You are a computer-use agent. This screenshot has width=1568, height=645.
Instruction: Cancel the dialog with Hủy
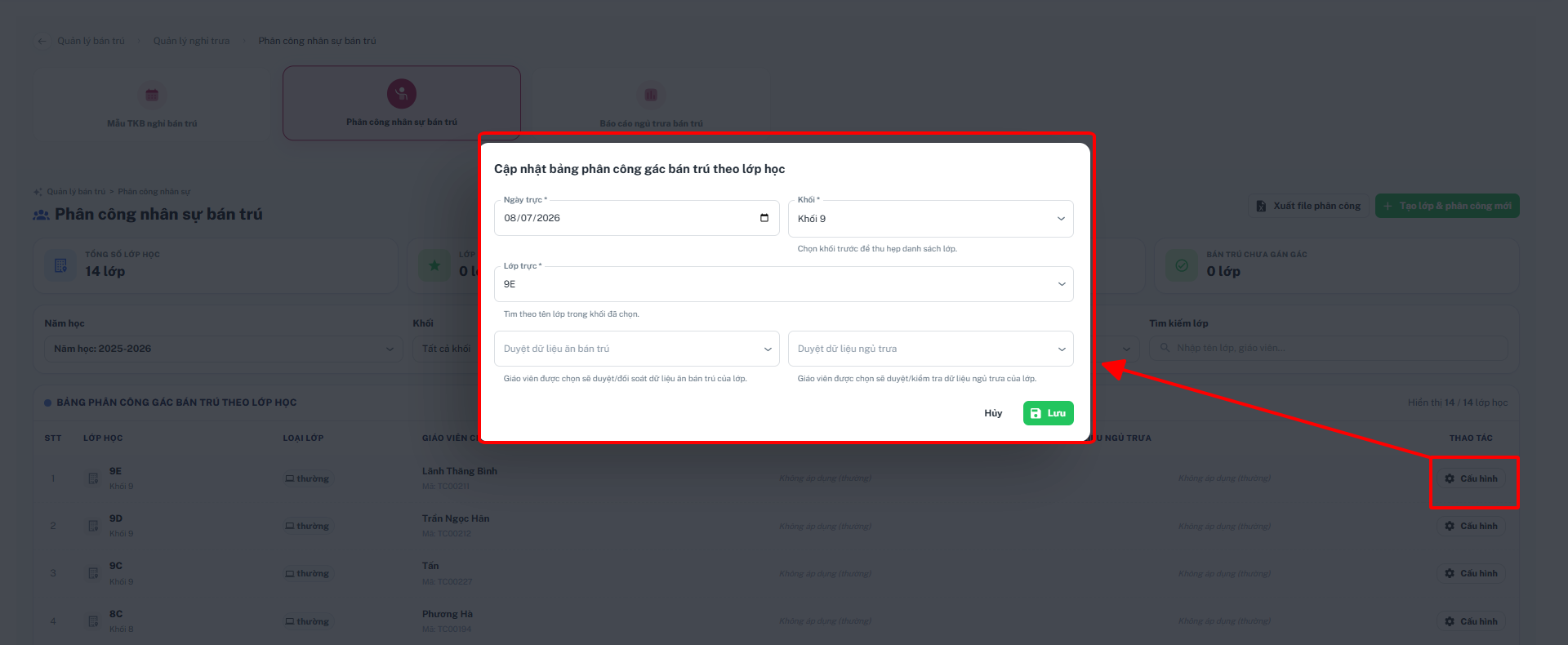pos(993,413)
